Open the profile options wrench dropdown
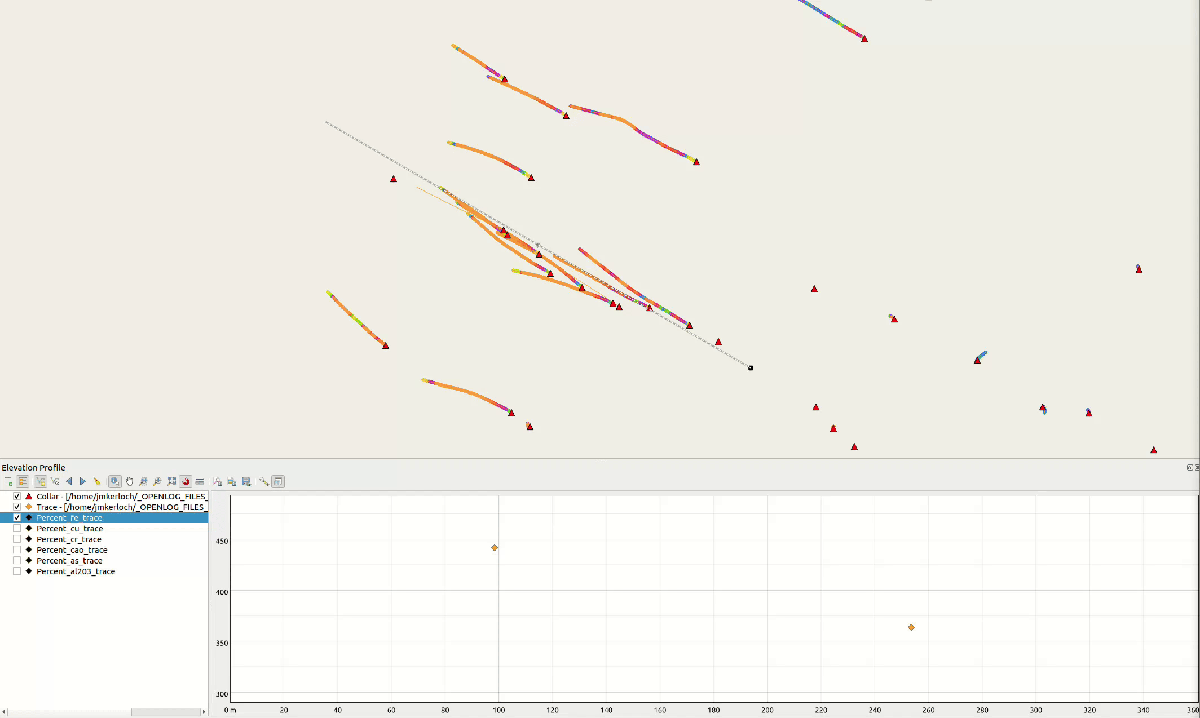The image size is (1200, 718). coord(263,481)
